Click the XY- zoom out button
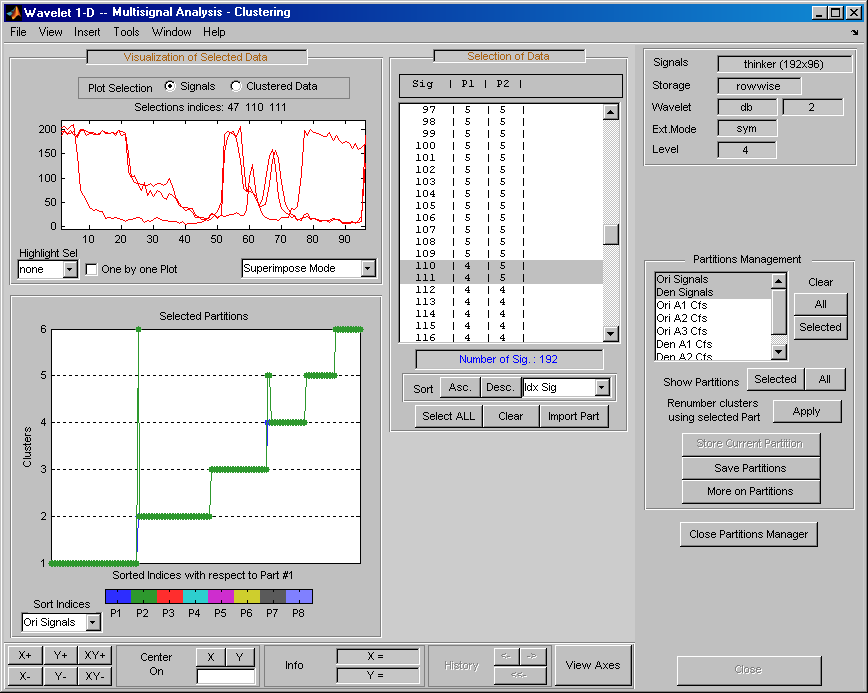Image resolution: width=868 pixels, height=693 pixels. click(x=95, y=676)
